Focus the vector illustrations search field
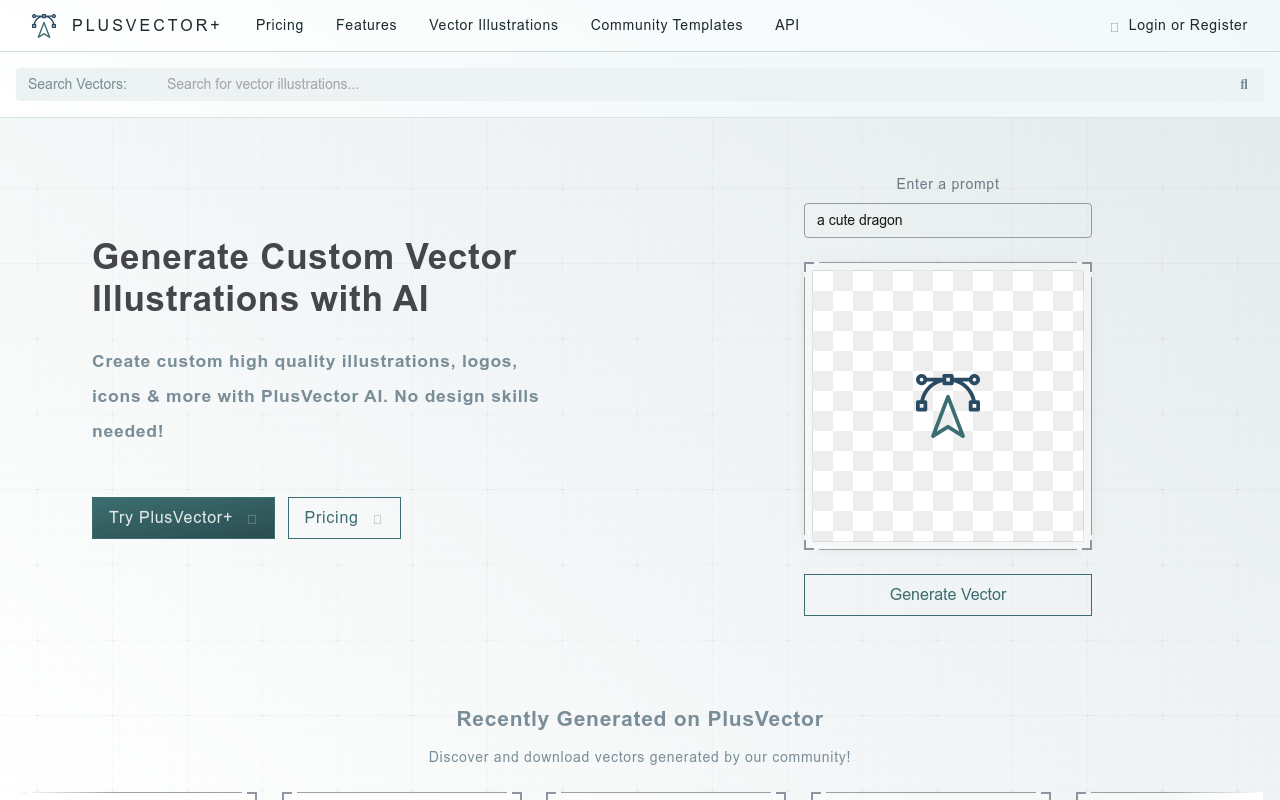 click(x=690, y=84)
